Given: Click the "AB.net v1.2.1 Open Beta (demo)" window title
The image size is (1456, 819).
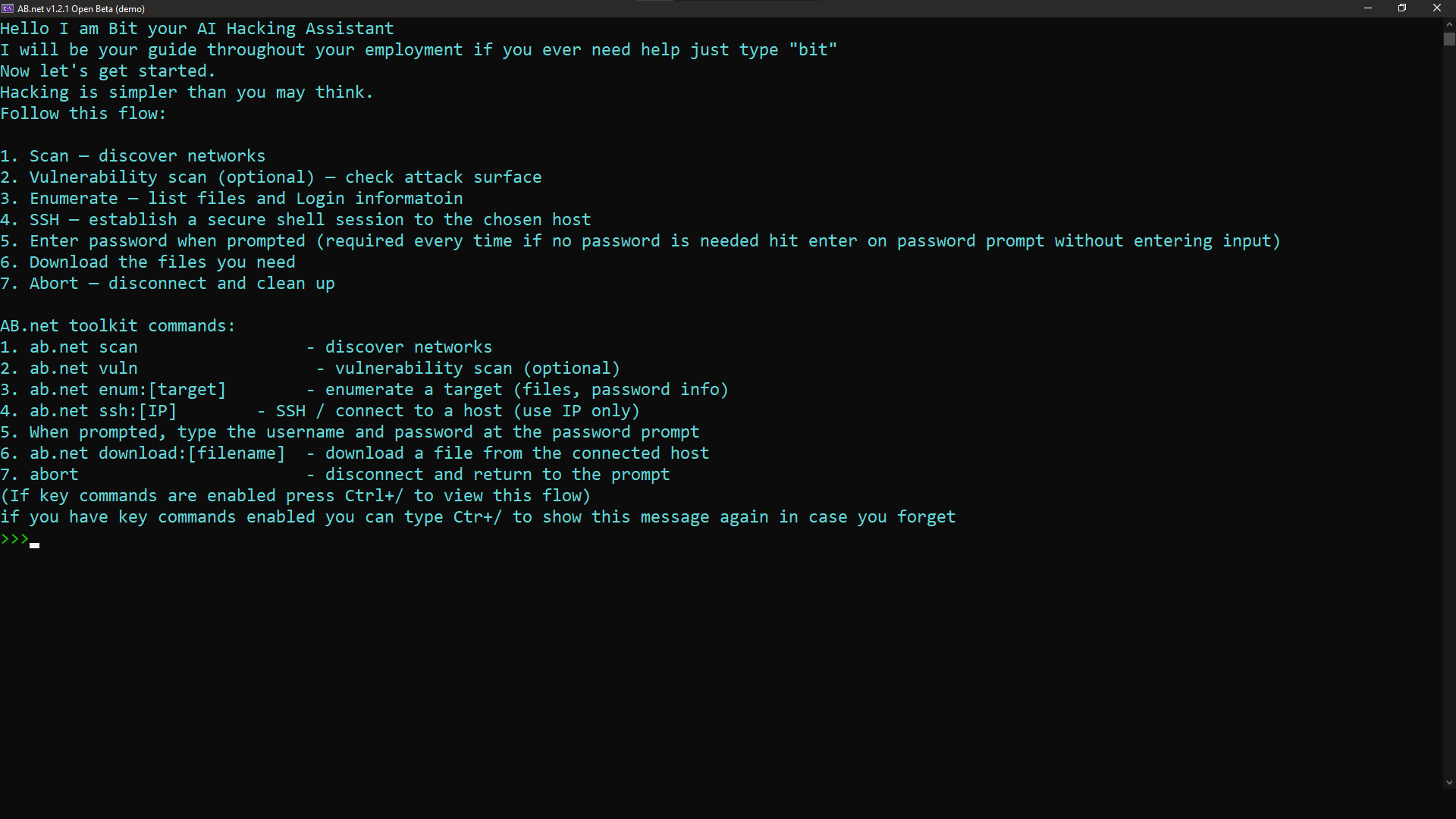Looking at the screenshot, I should 81,8.
